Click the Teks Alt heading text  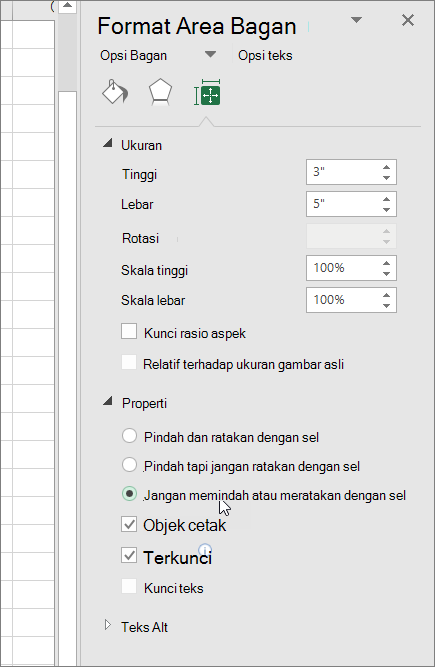pyautogui.click(x=145, y=627)
